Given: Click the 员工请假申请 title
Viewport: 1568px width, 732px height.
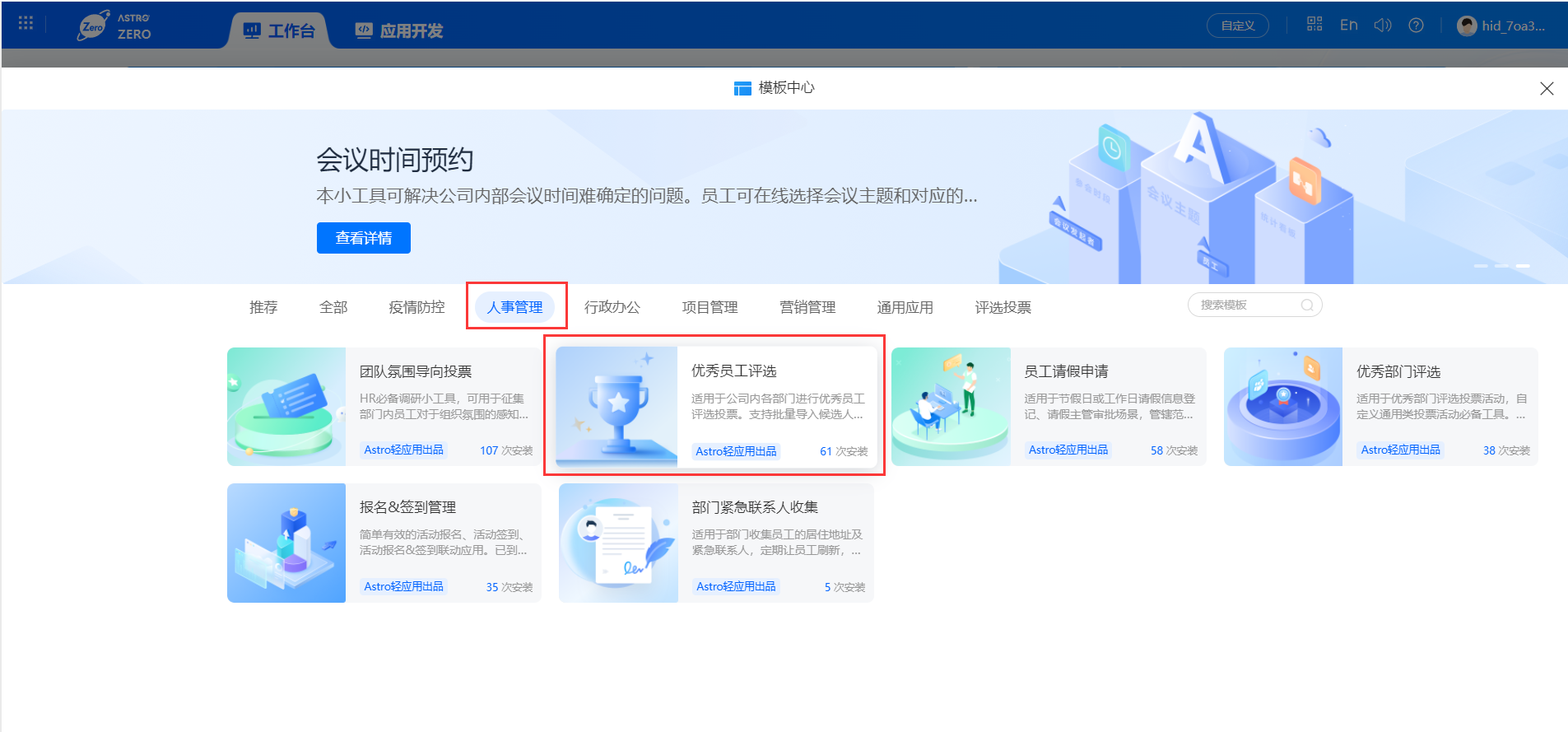Looking at the screenshot, I should (x=1067, y=371).
